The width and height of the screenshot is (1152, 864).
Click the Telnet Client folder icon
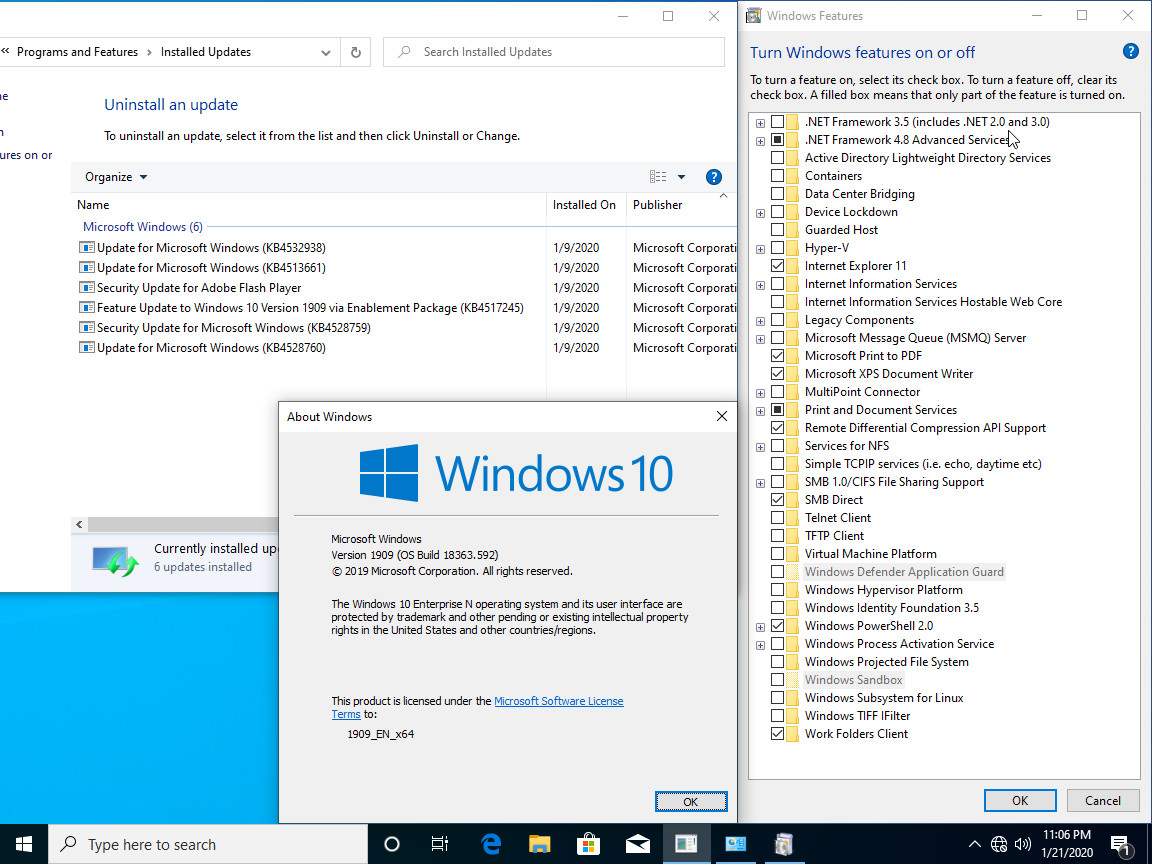click(792, 517)
